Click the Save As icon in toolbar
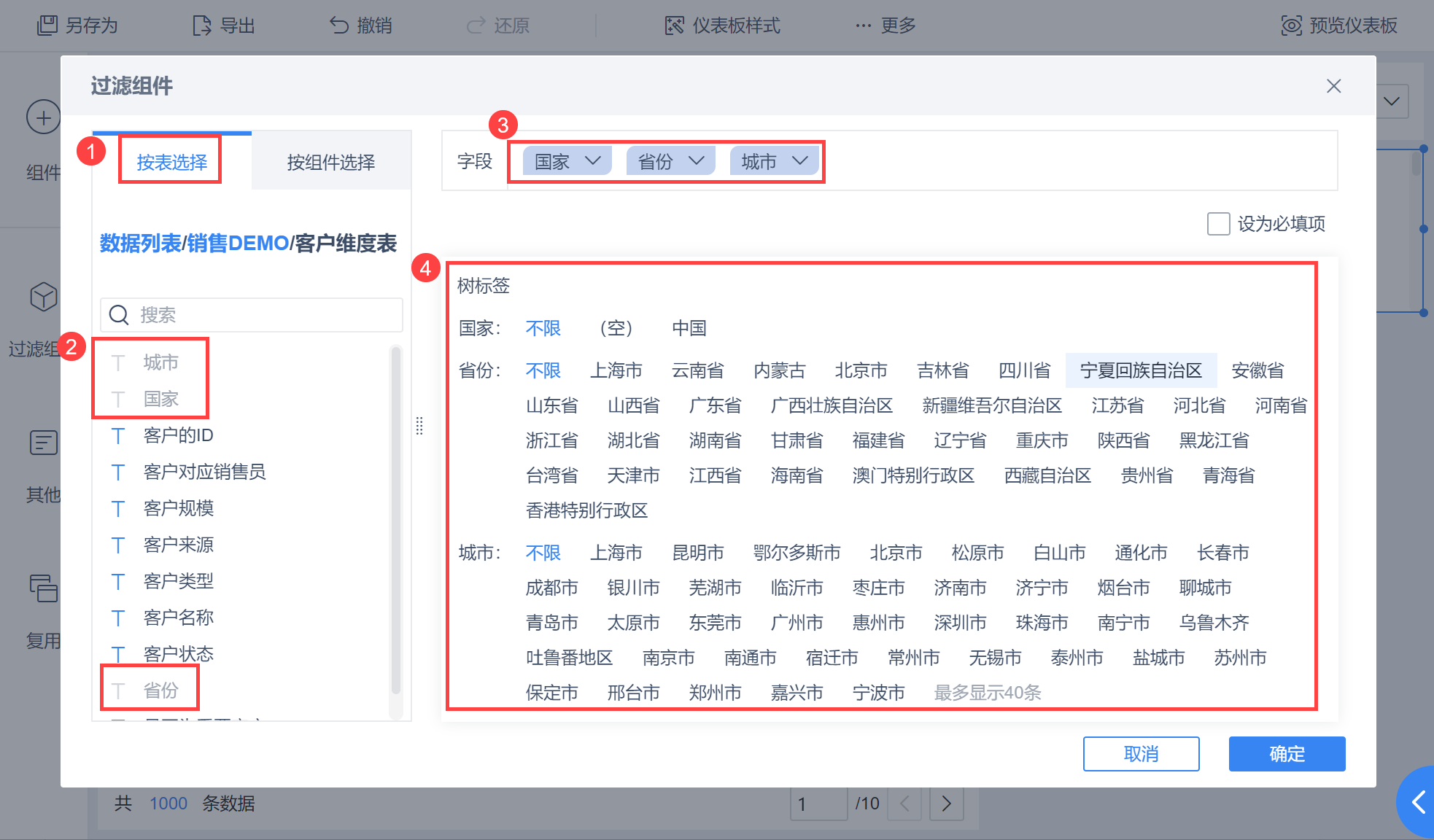 click(47, 26)
